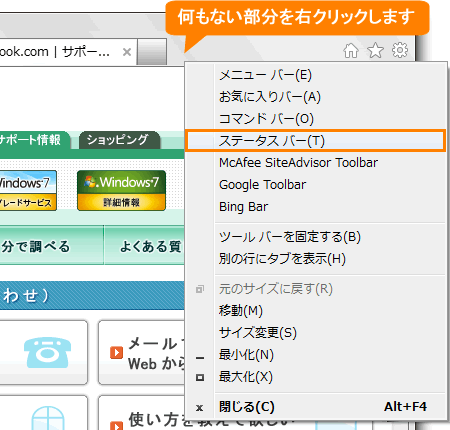
Task: Open a new tab with blank tab button
Action: click(152, 52)
